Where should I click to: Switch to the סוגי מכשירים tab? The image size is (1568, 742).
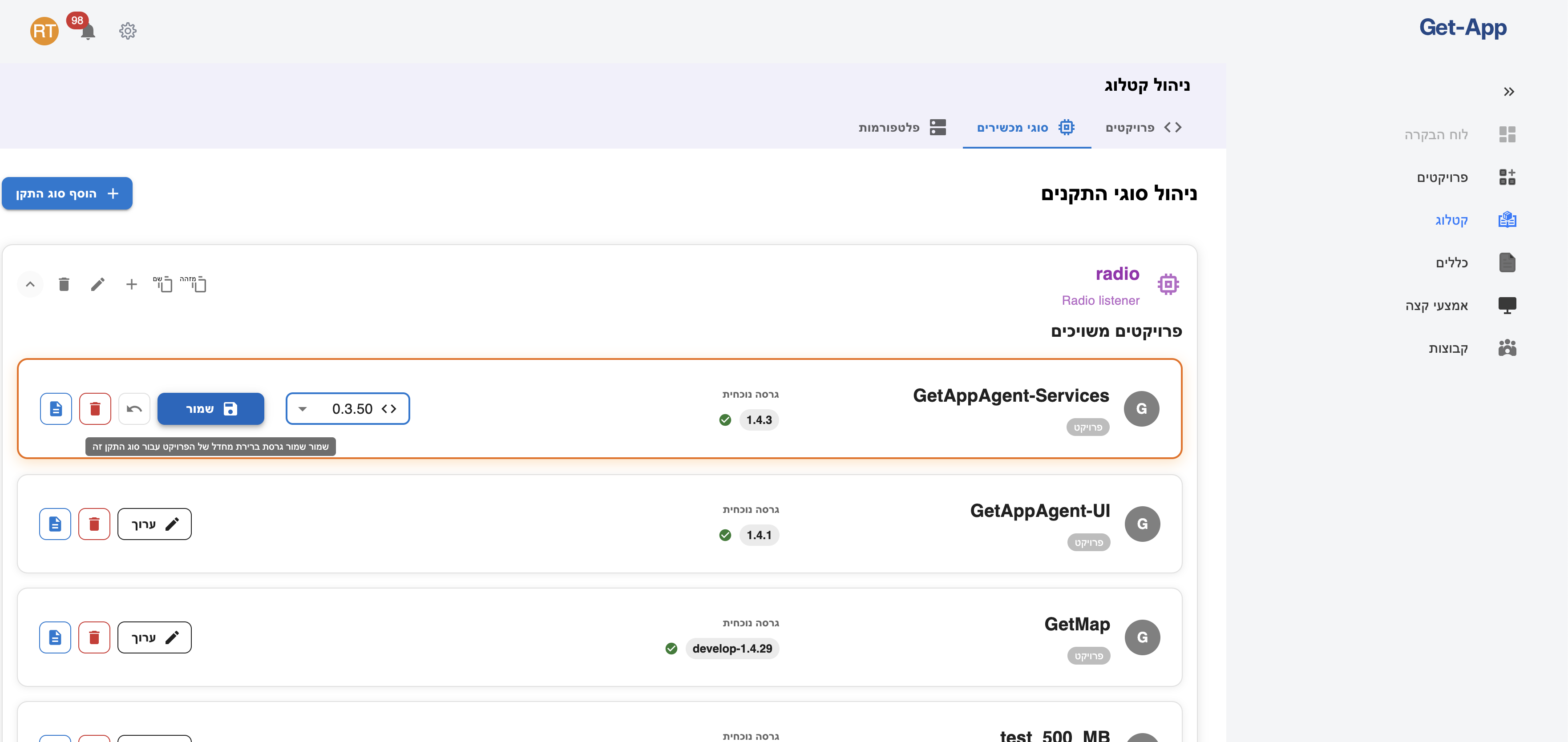pyautogui.click(x=1026, y=128)
